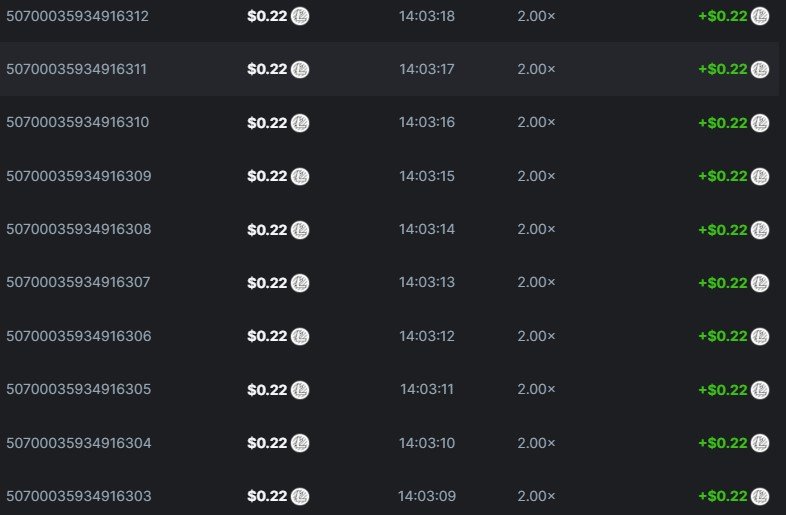Open bet ID 50700035934916306
786x515 pixels.
pyautogui.click(x=78, y=336)
